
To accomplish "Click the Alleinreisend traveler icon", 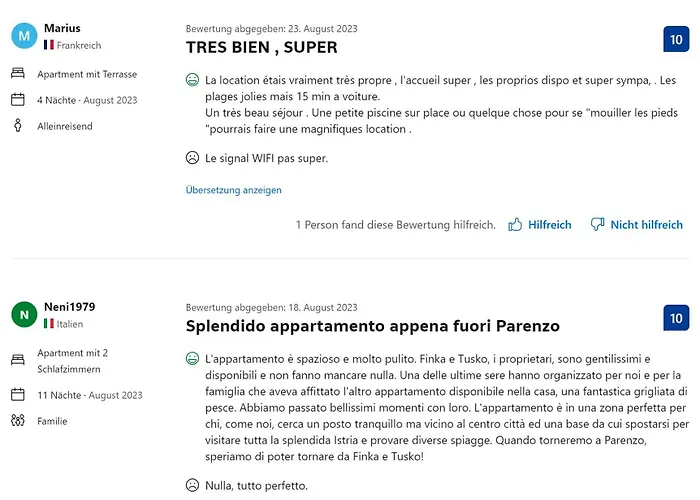I will pos(17,126).
